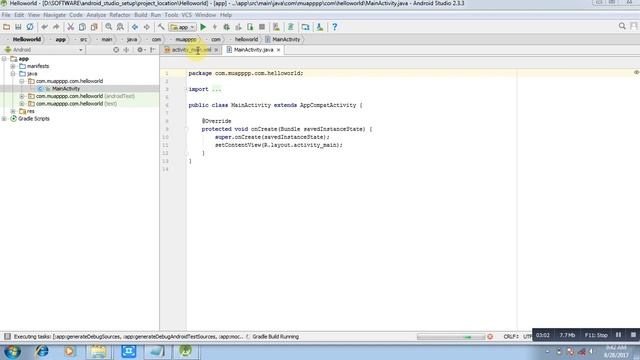Click the Debug app bug icon
Viewport: 640px width, 360px height.
[227, 27]
